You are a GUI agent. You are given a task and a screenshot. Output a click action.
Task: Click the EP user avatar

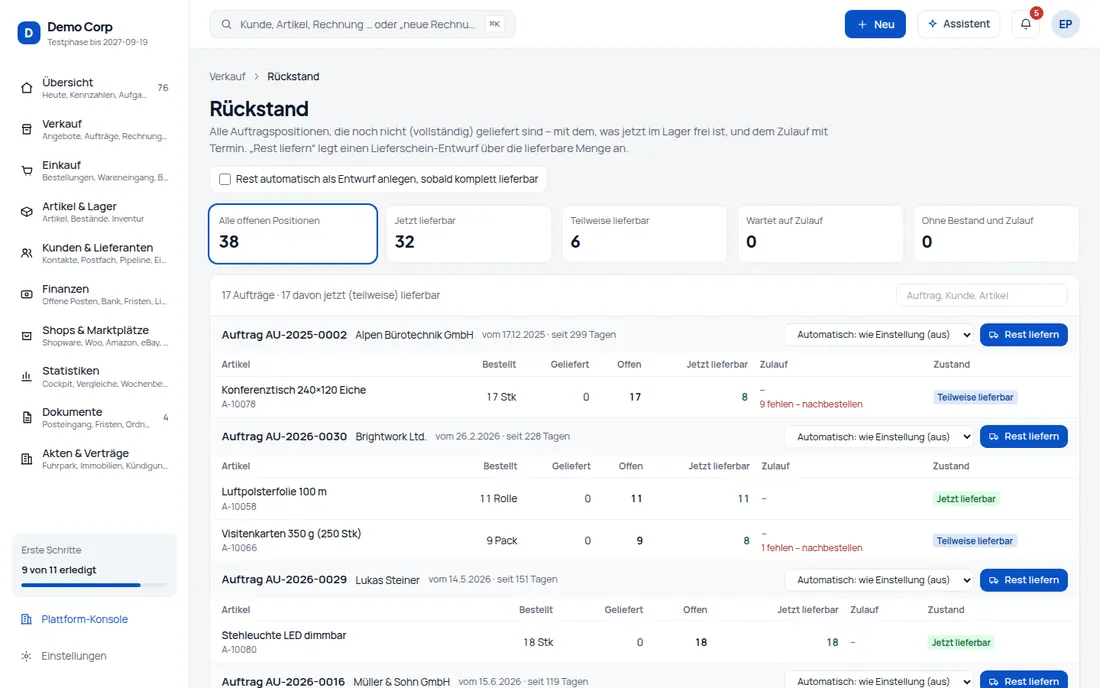pyautogui.click(x=1065, y=24)
